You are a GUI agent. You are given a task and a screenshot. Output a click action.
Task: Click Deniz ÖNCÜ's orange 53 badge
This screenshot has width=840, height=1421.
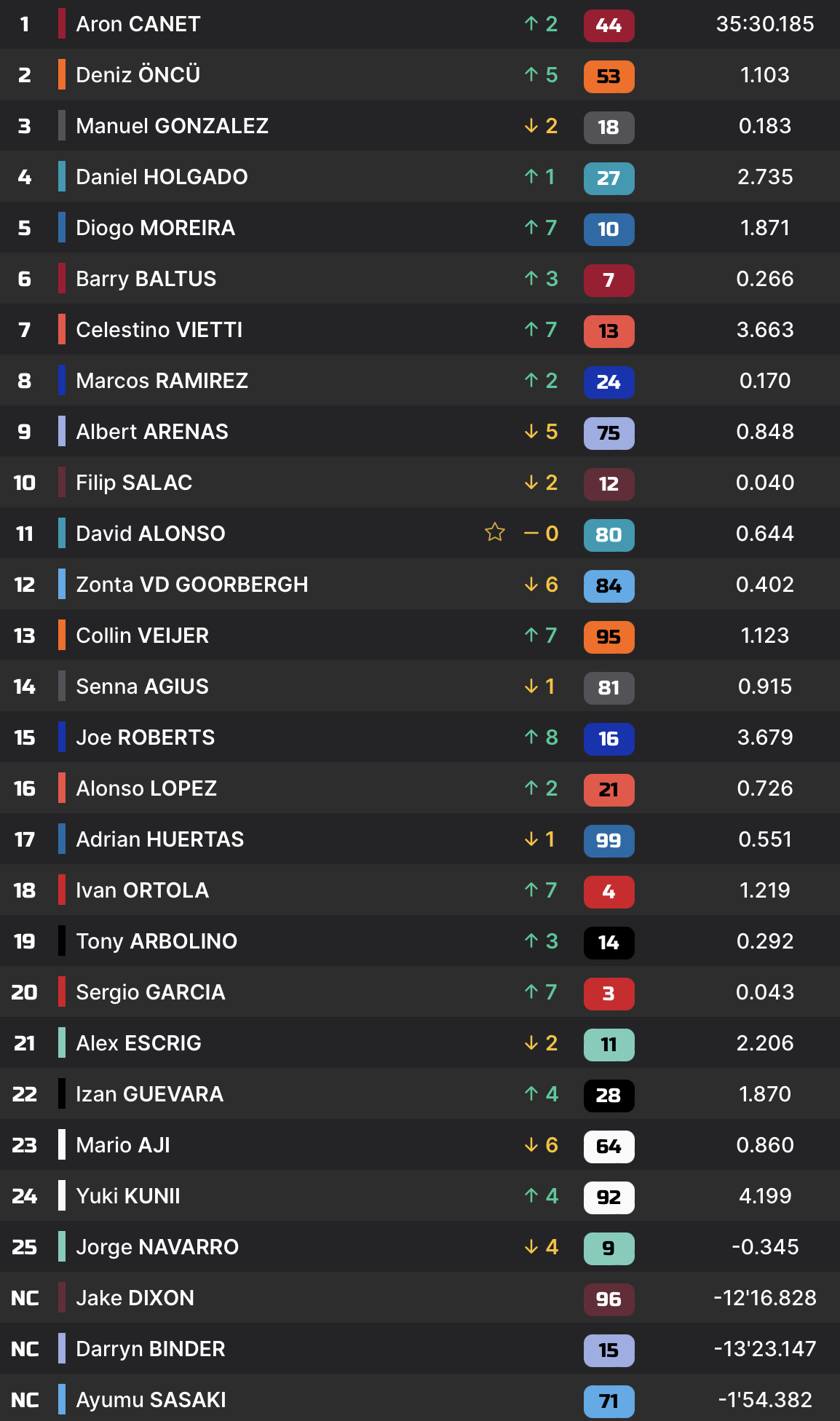609,76
